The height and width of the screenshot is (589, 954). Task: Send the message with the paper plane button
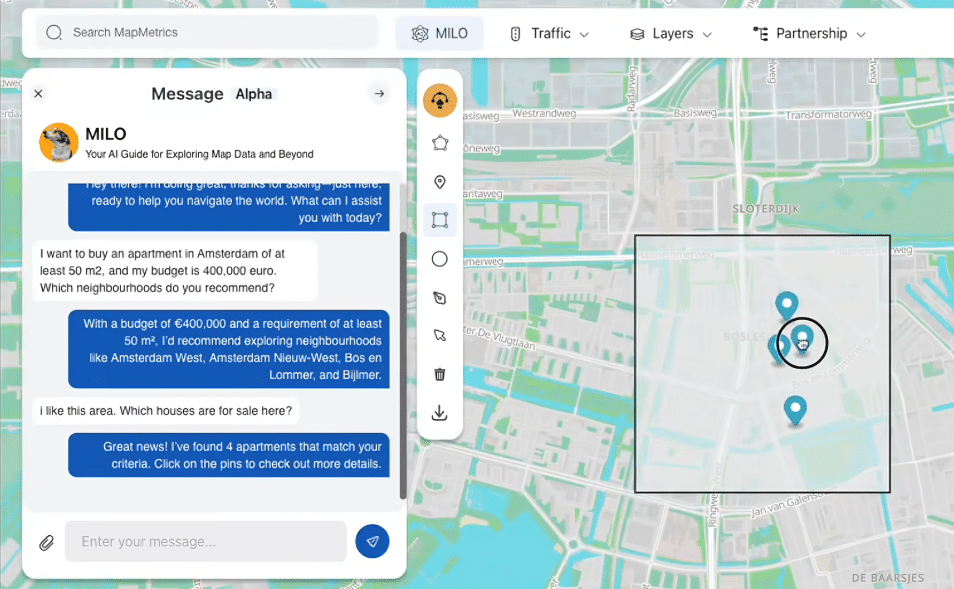point(372,541)
